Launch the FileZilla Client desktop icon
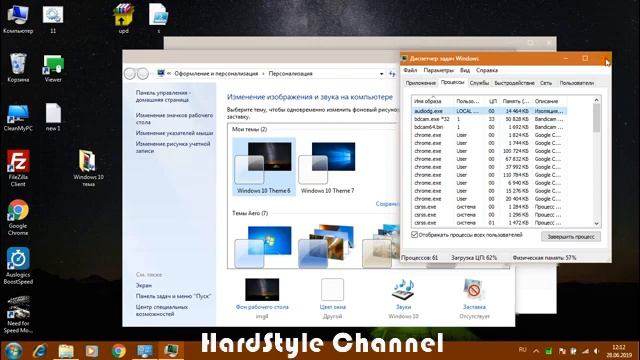The width and height of the screenshot is (640, 360). pyautogui.click(x=18, y=168)
